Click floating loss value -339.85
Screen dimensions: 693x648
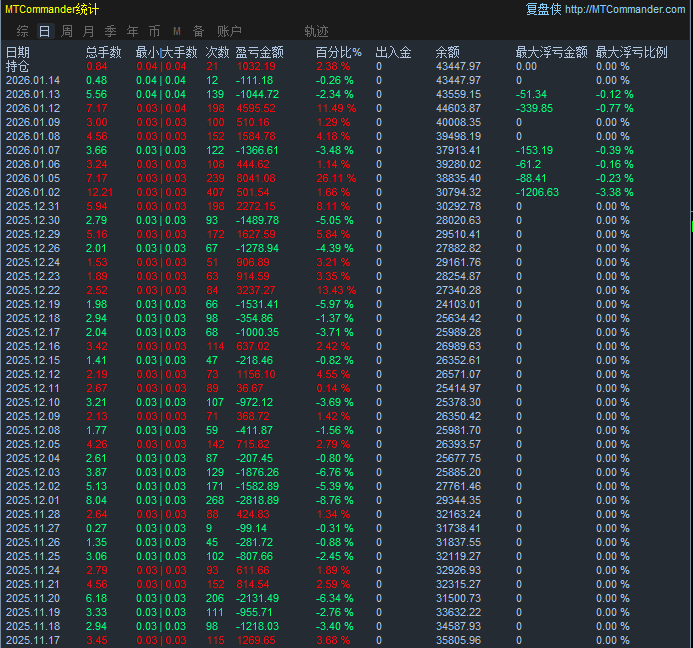[x=534, y=108]
